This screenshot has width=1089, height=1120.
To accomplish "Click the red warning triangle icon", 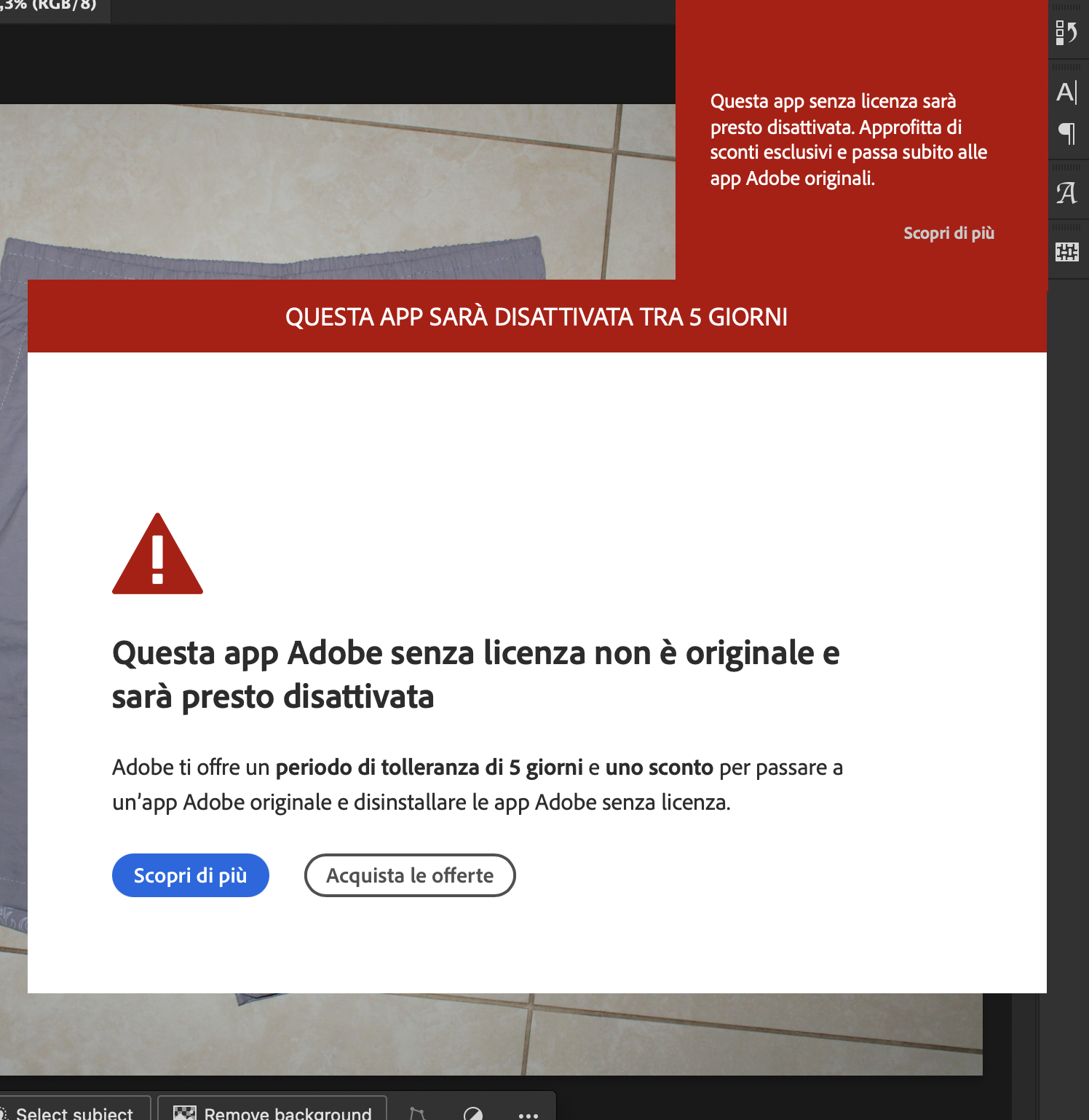I will click(157, 556).
